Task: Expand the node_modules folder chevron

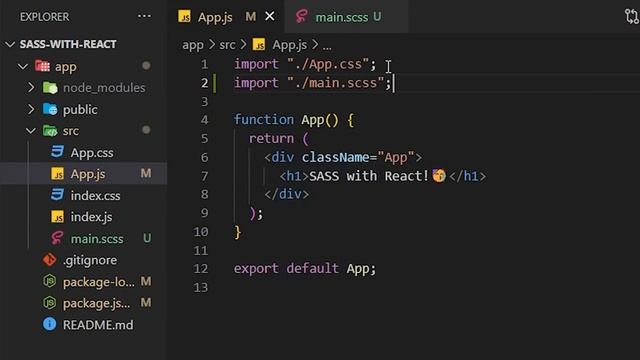Action: [31, 87]
